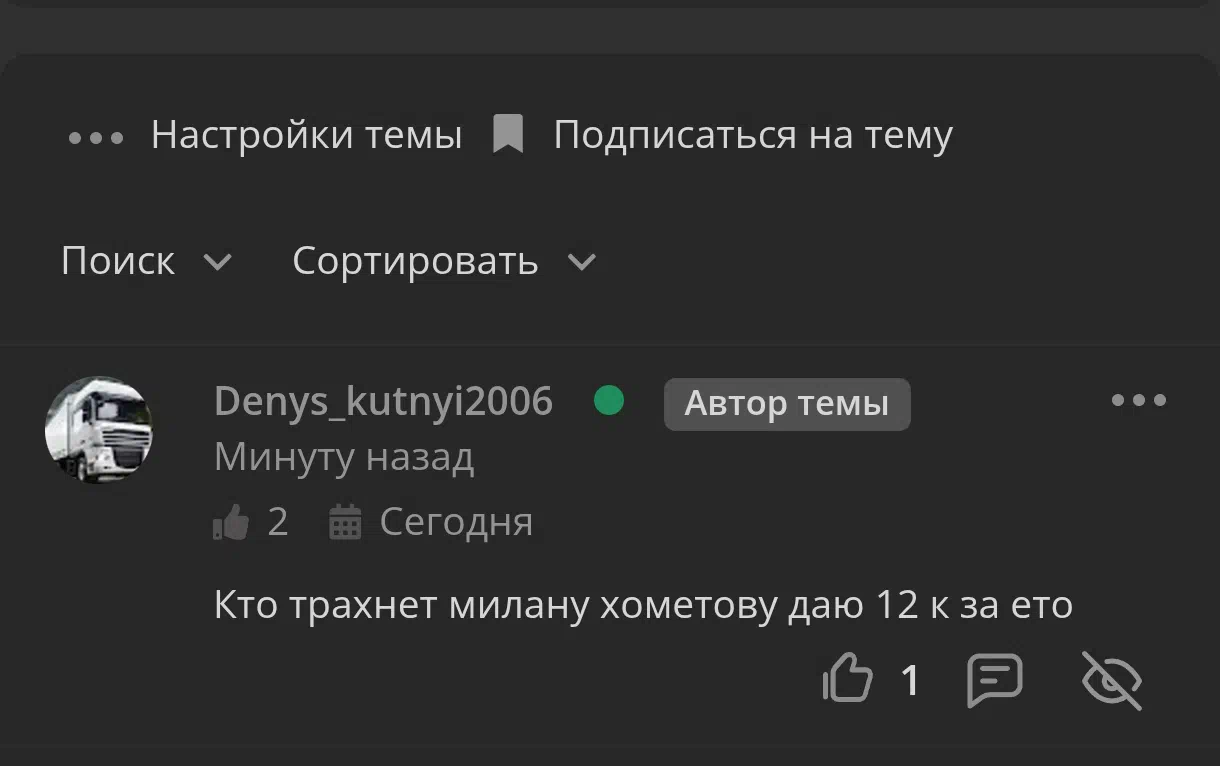Open the three-dot menu beside Настройки темы
Image resolution: width=1220 pixels, height=766 pixels.
pyautogui.click(x=96, y=137)
